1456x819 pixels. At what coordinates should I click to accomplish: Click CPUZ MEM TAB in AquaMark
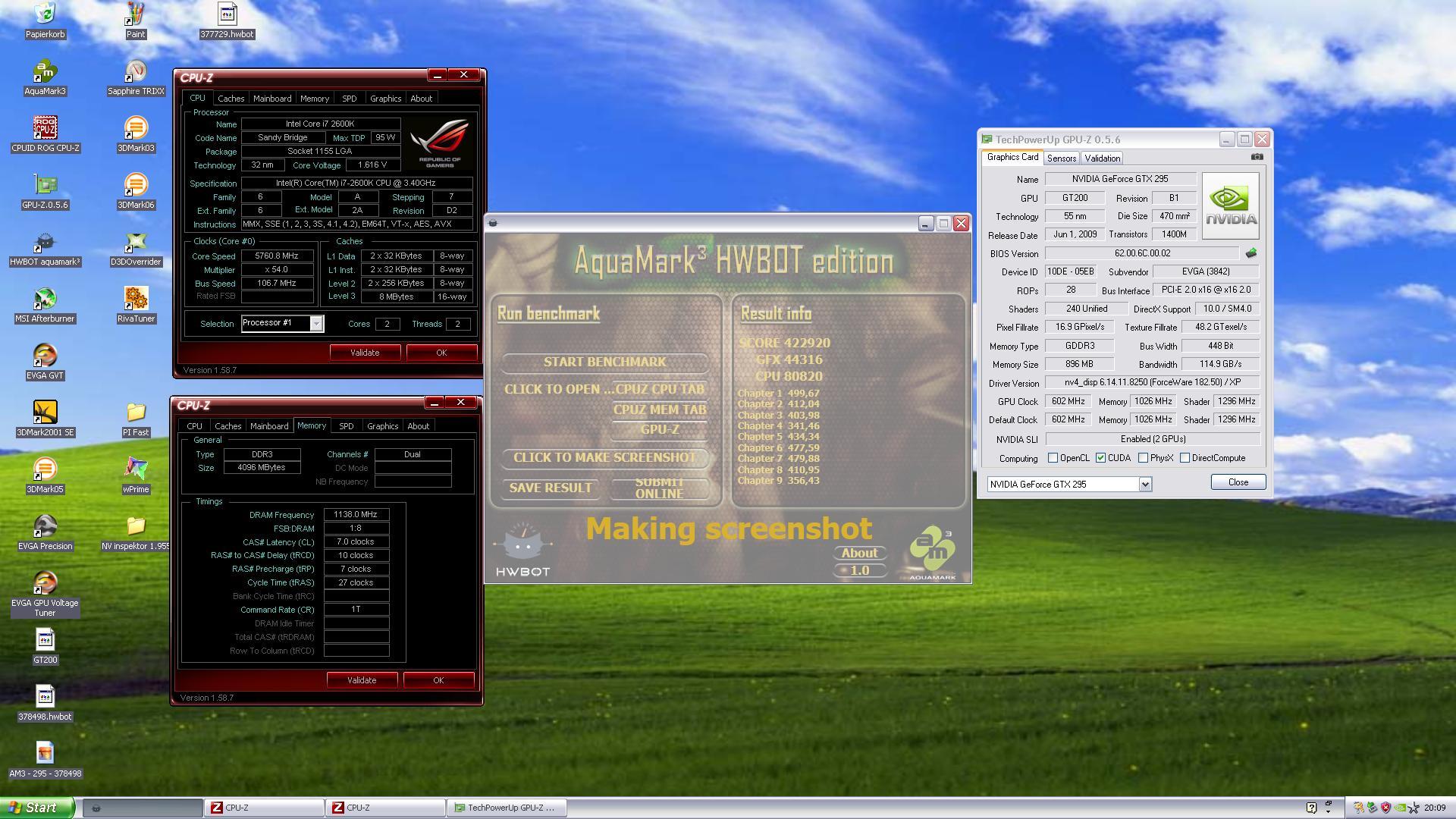pyautogui.click(x=660, y=409)
